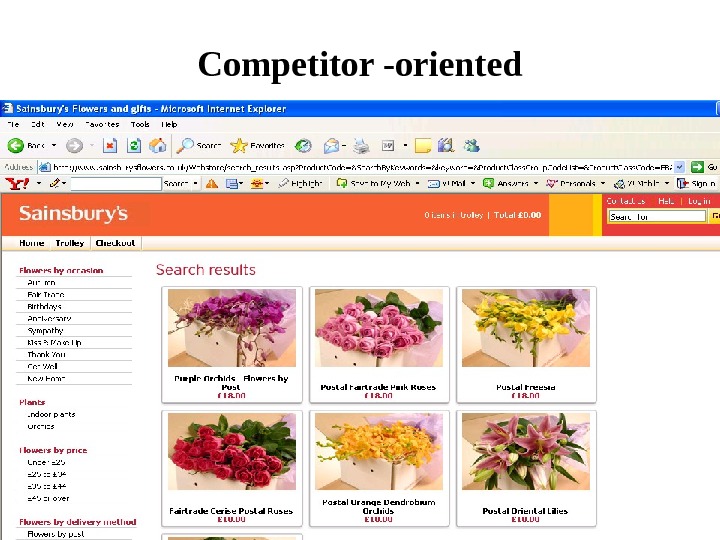Open the File menu
The height and width of the screenshot is (540, 720).
[13, 124]
